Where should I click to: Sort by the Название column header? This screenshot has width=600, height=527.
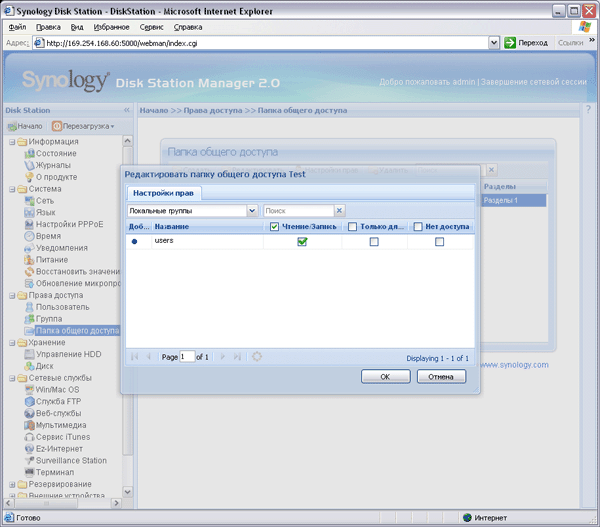tap(207, 227)
